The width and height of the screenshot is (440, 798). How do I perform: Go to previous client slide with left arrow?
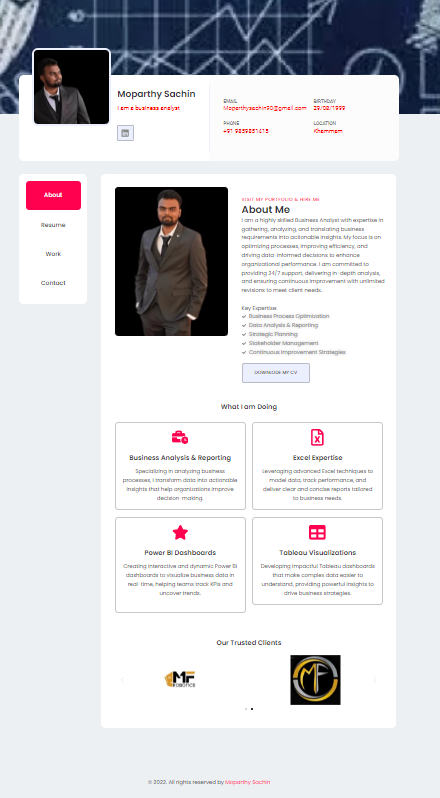(122, 680)
